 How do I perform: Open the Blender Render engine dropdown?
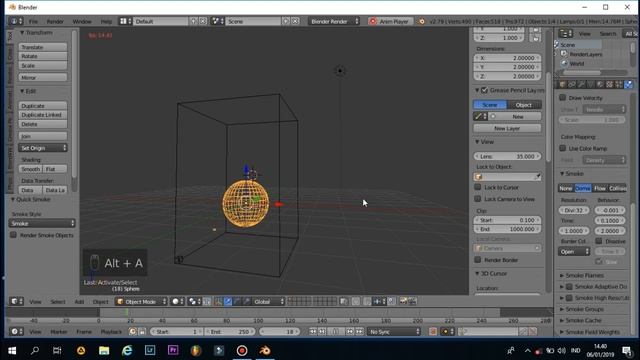334,21
